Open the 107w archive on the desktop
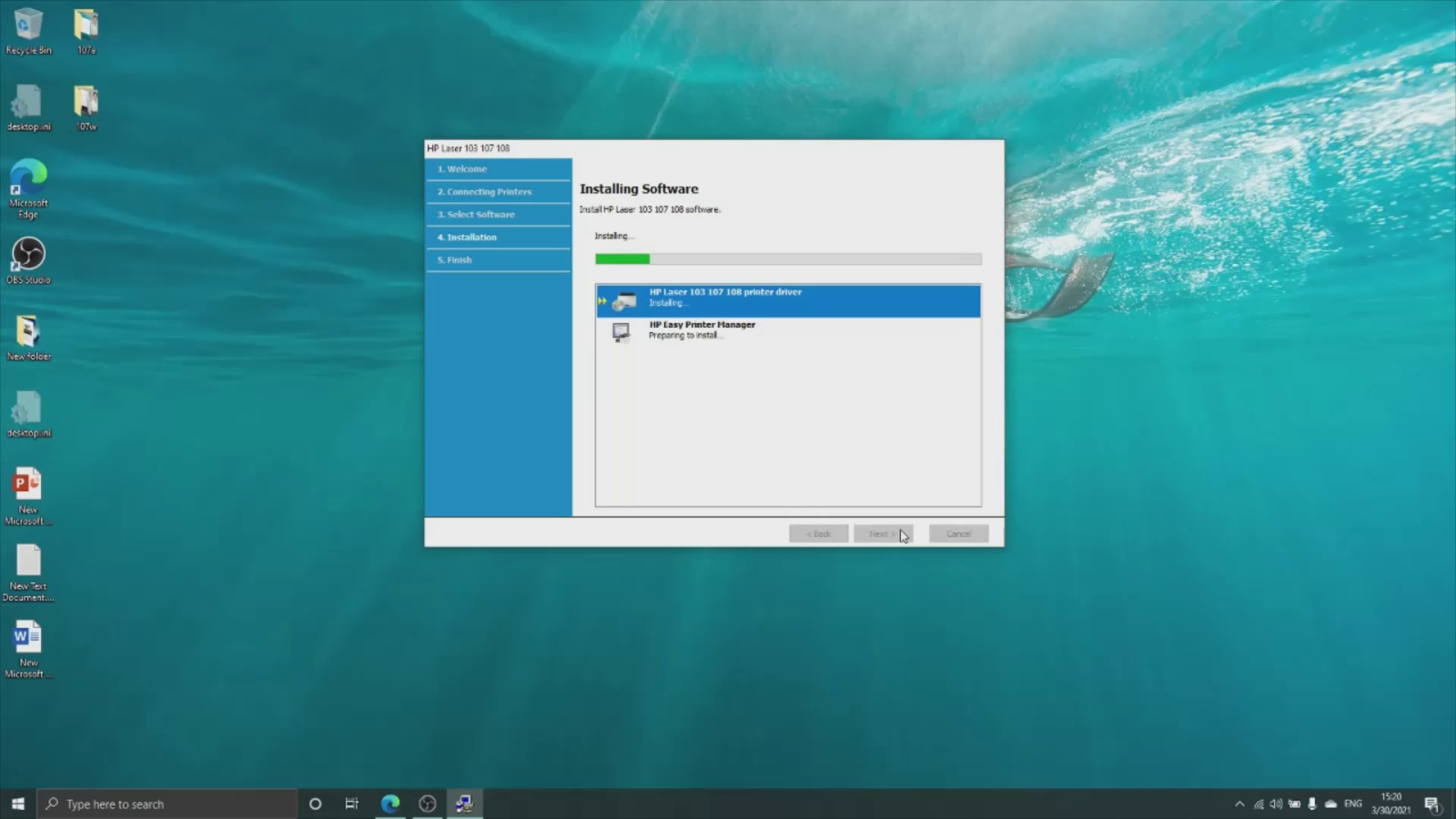This screenshot has height=819, width=1456. 86,102
